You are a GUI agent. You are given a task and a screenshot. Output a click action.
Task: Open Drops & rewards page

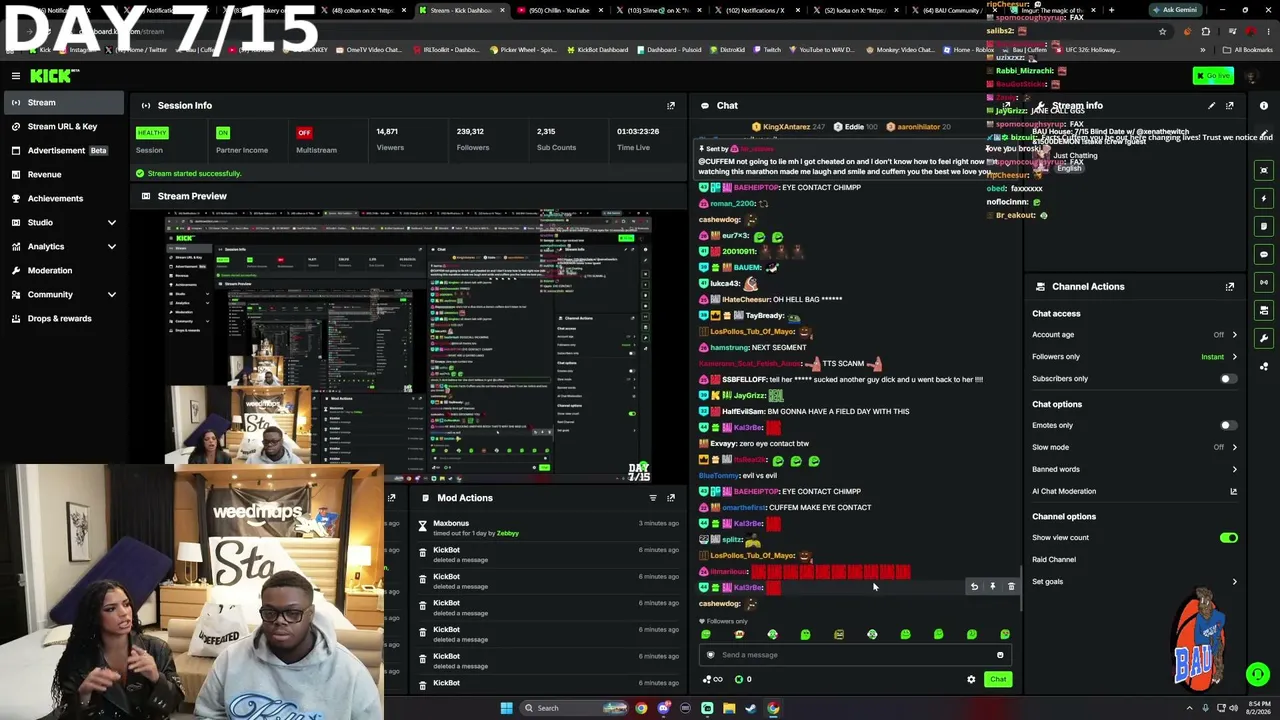tap(64, 318)
